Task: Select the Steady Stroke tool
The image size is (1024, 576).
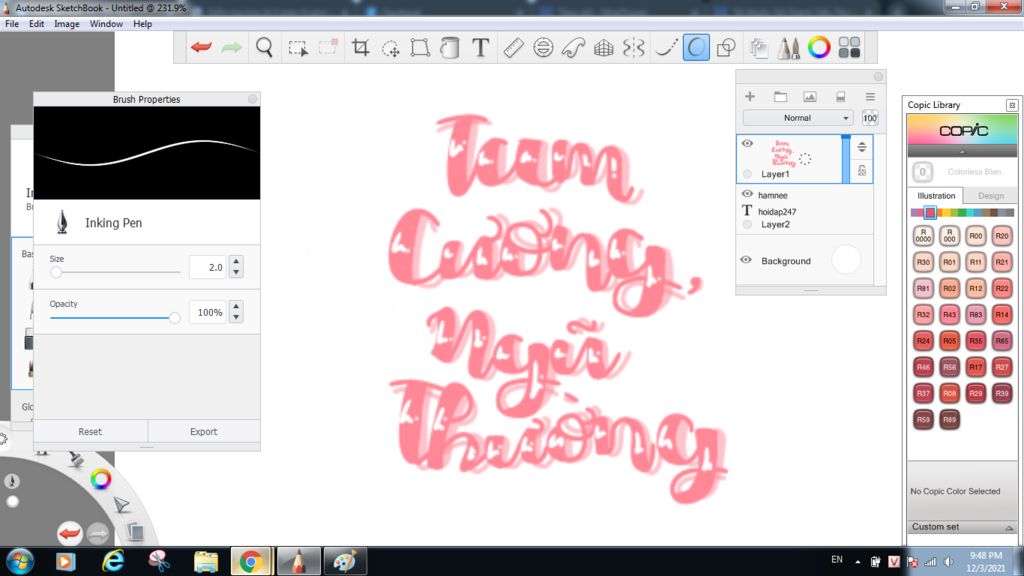Action: click(x=665, y=48)
